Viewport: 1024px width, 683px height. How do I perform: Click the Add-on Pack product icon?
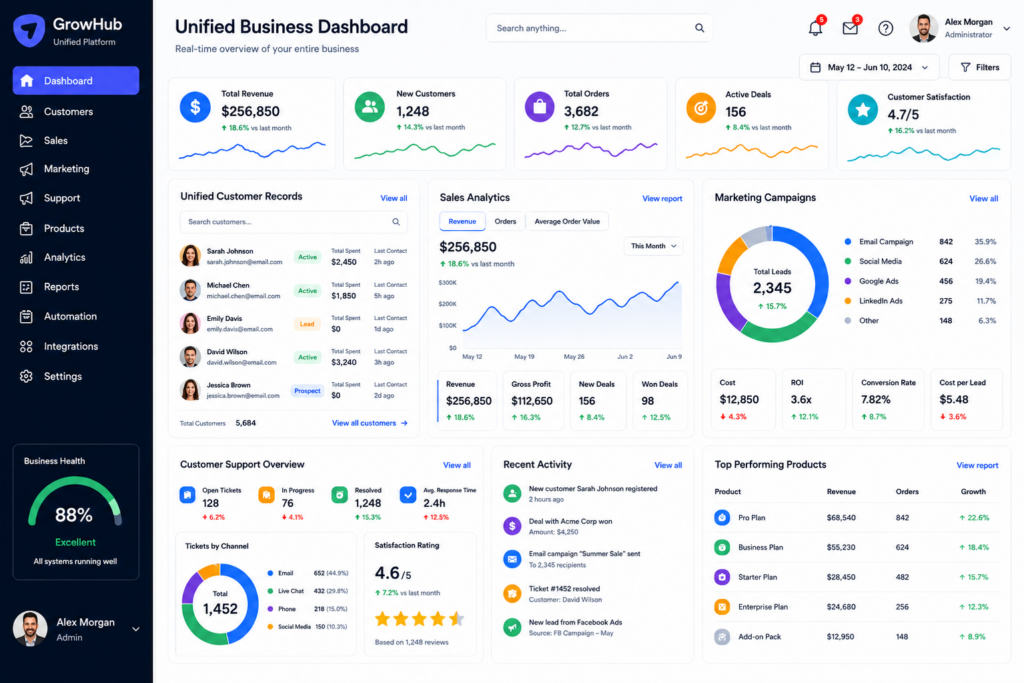722,637
